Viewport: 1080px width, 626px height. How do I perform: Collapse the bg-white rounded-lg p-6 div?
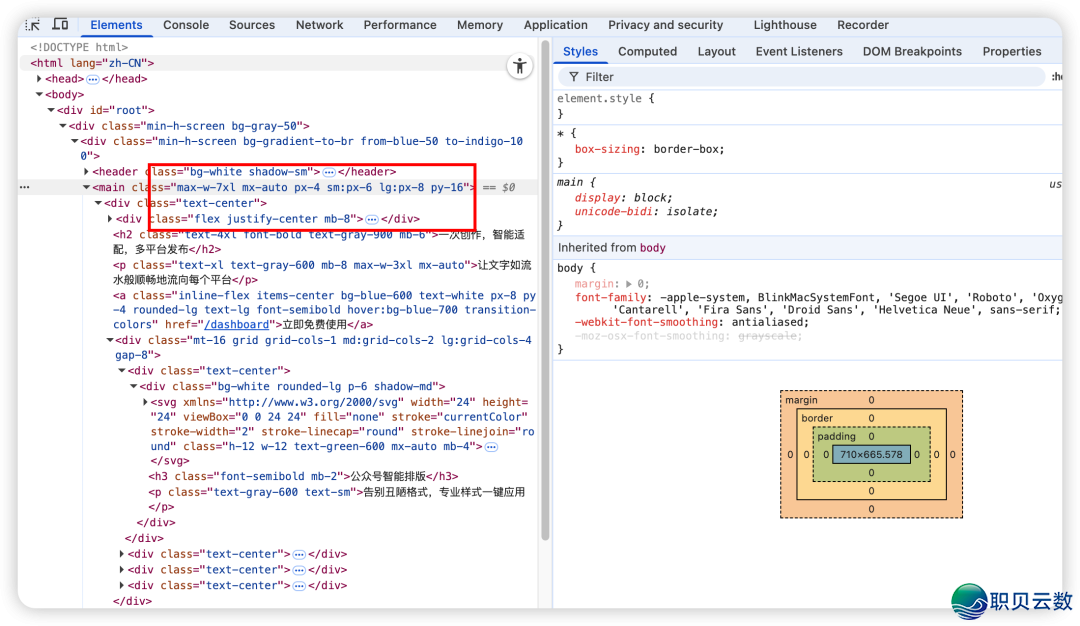pos(134,386)
